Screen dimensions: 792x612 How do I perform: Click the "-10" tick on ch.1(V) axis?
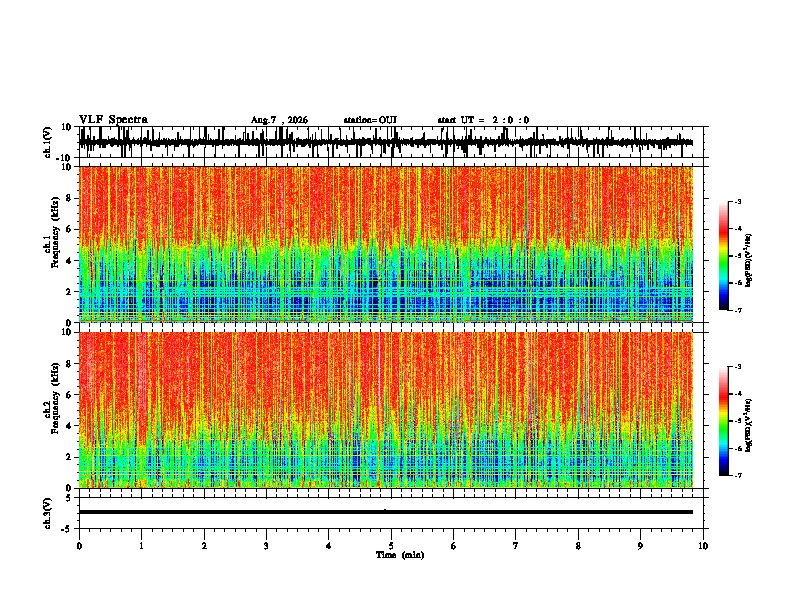pos(65,159)
